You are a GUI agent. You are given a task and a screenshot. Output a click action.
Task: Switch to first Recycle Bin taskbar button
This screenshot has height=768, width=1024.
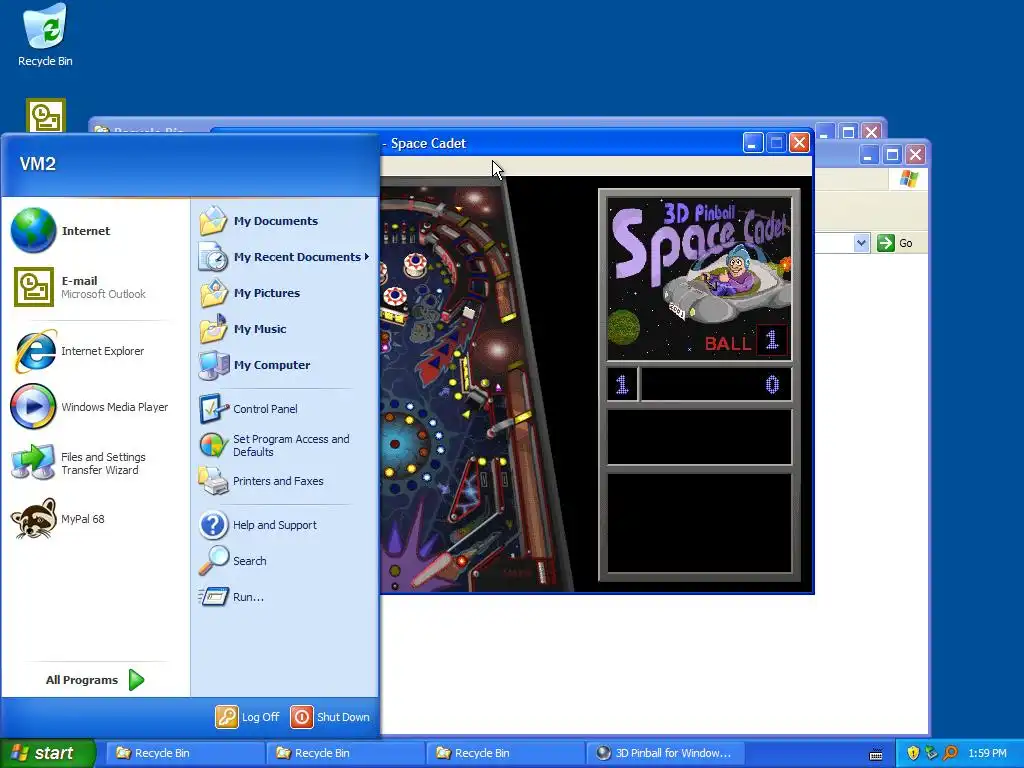point(185,753)
